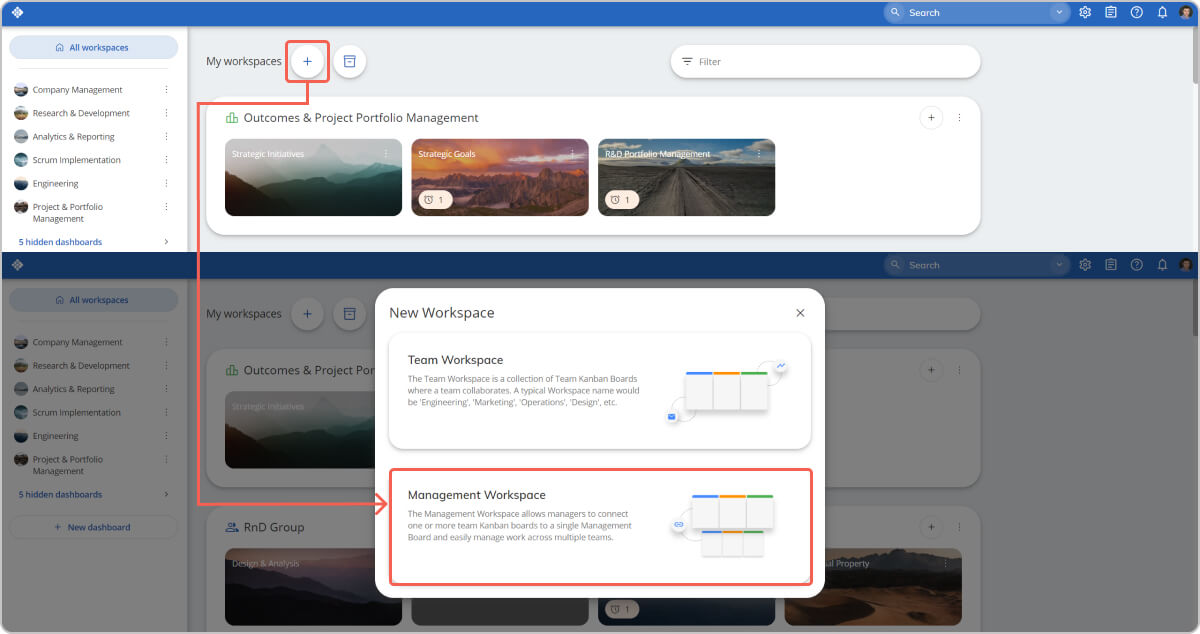Open the activity log clipboard icon
The width and height of the screenshot is (1200, 634).
(1110, 12)
